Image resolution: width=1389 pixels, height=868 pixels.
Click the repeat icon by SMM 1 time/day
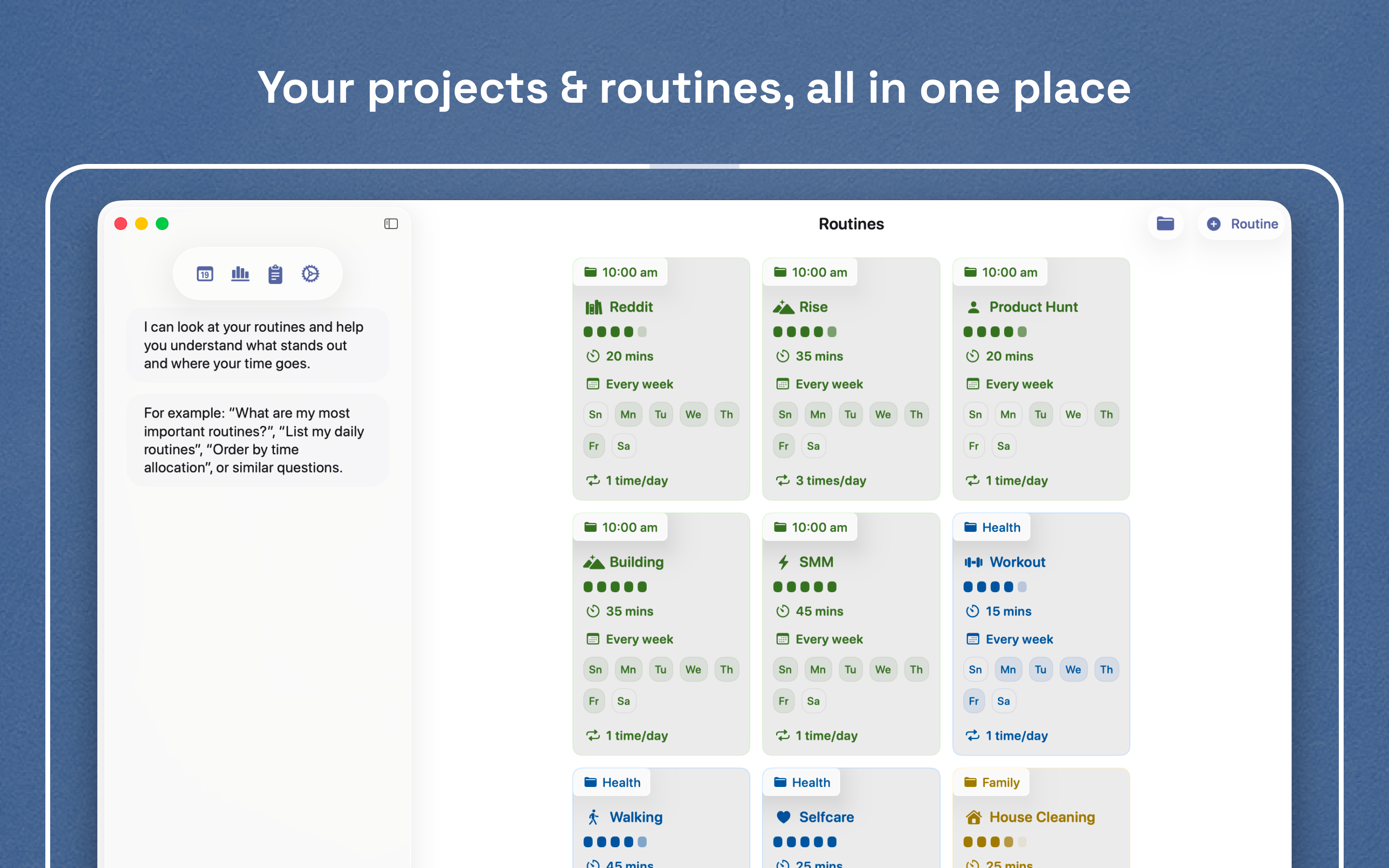[x=783, y=735]
